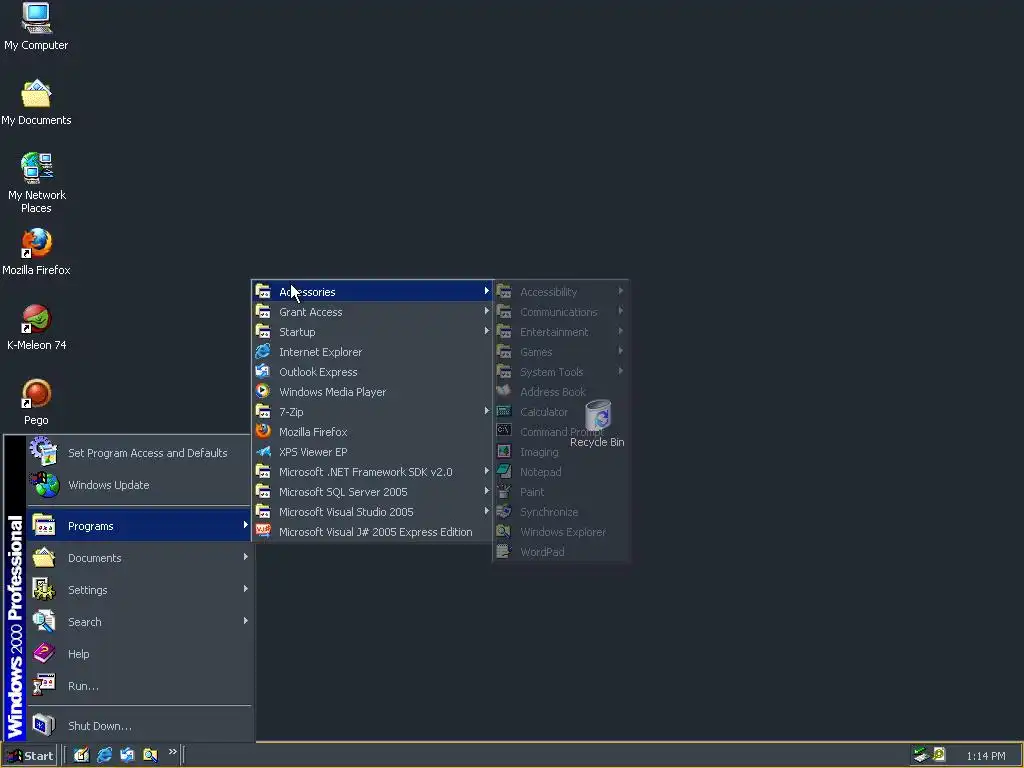Screen dimensions: 1024x768
Task: Expand the 7-Zip program folder
Action: [372, 412]
